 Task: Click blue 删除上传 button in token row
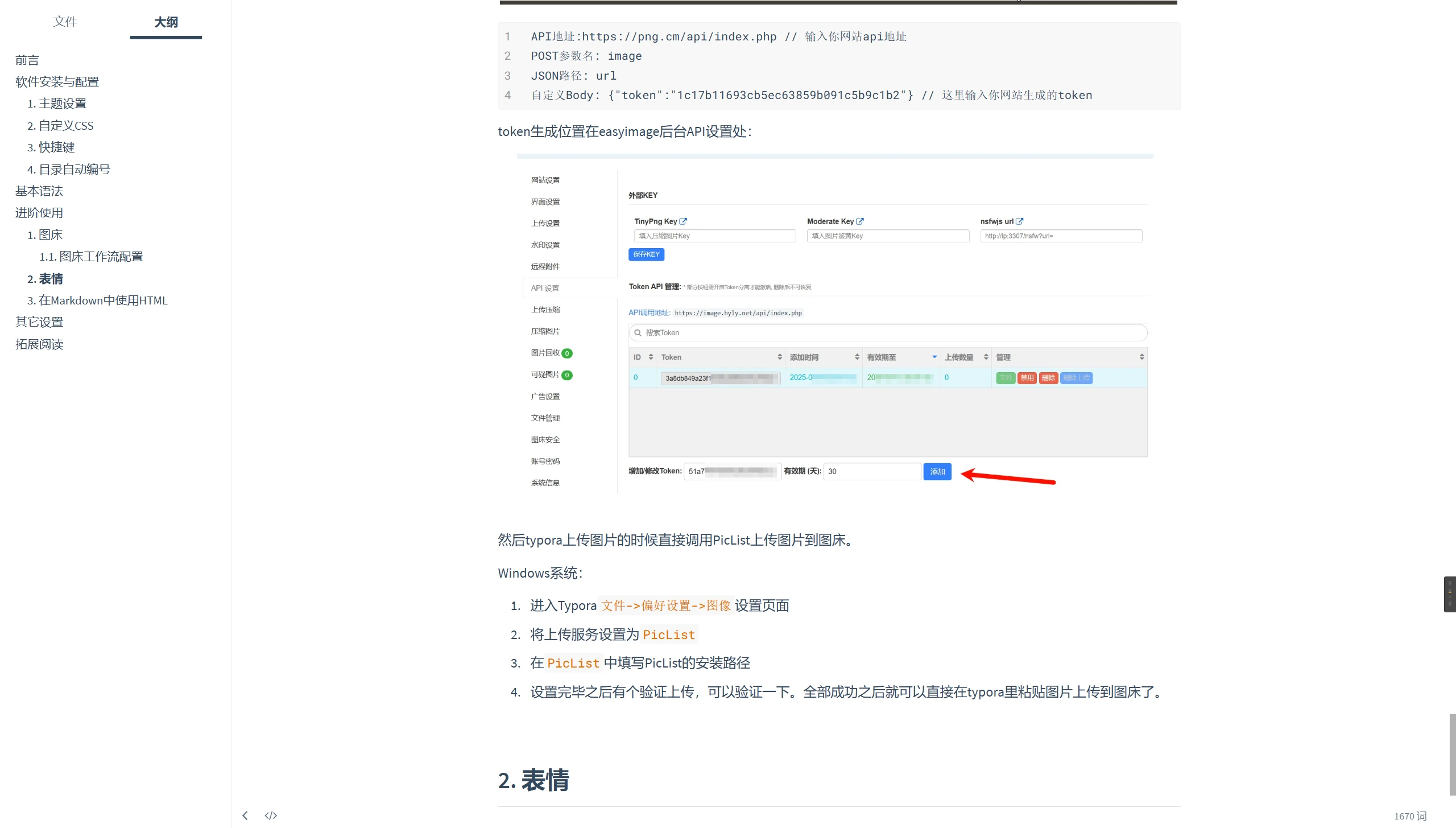1077,378
